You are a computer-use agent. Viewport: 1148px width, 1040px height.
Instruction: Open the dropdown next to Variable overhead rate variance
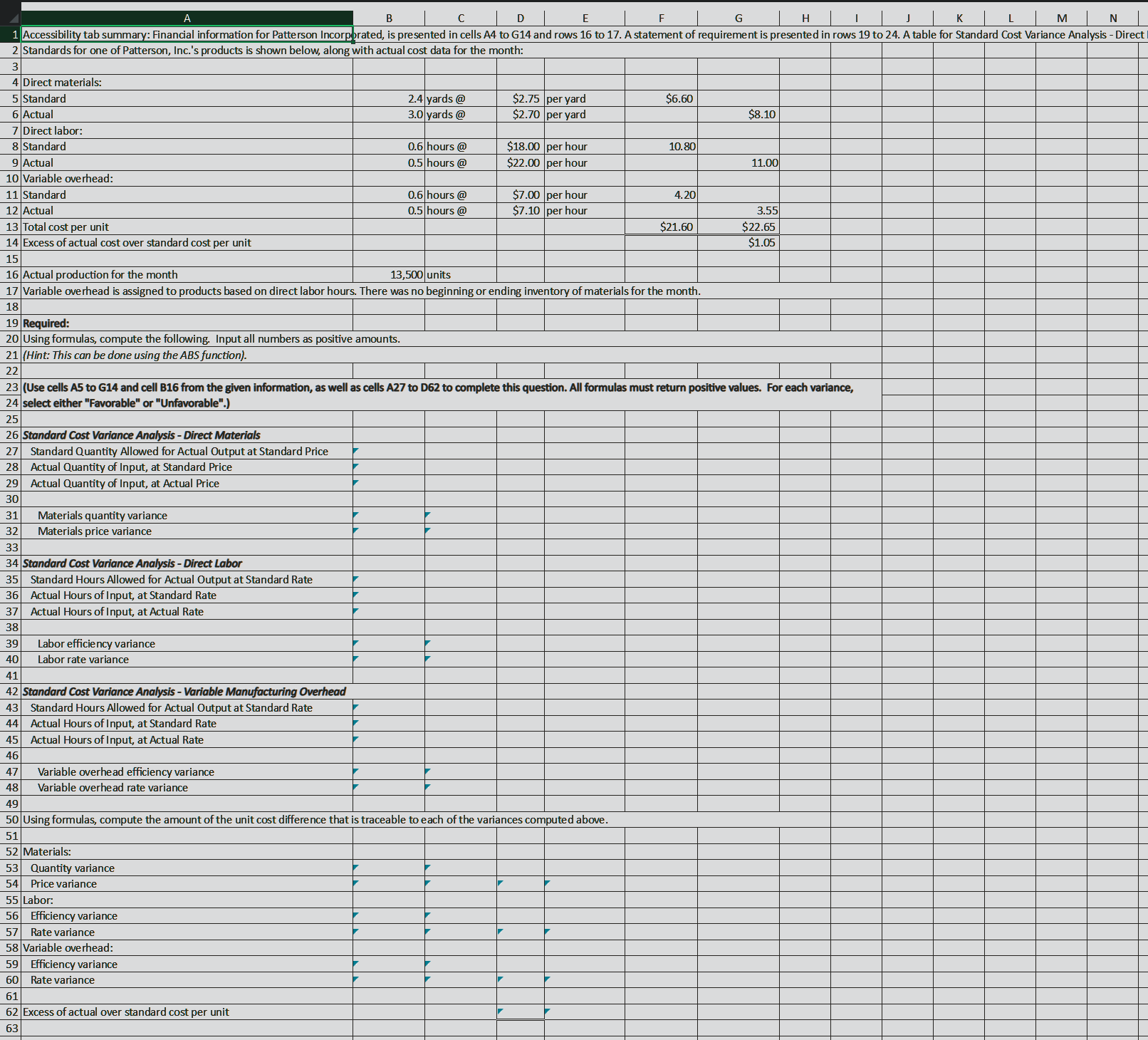(x=460, y=787)
